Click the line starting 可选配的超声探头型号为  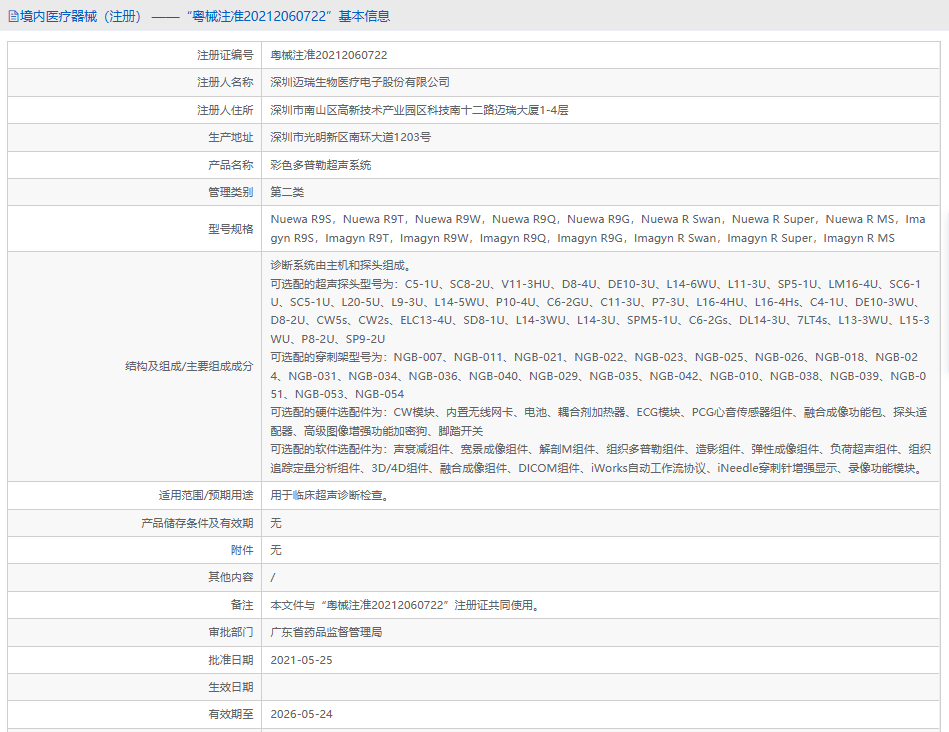coord(600,311)
